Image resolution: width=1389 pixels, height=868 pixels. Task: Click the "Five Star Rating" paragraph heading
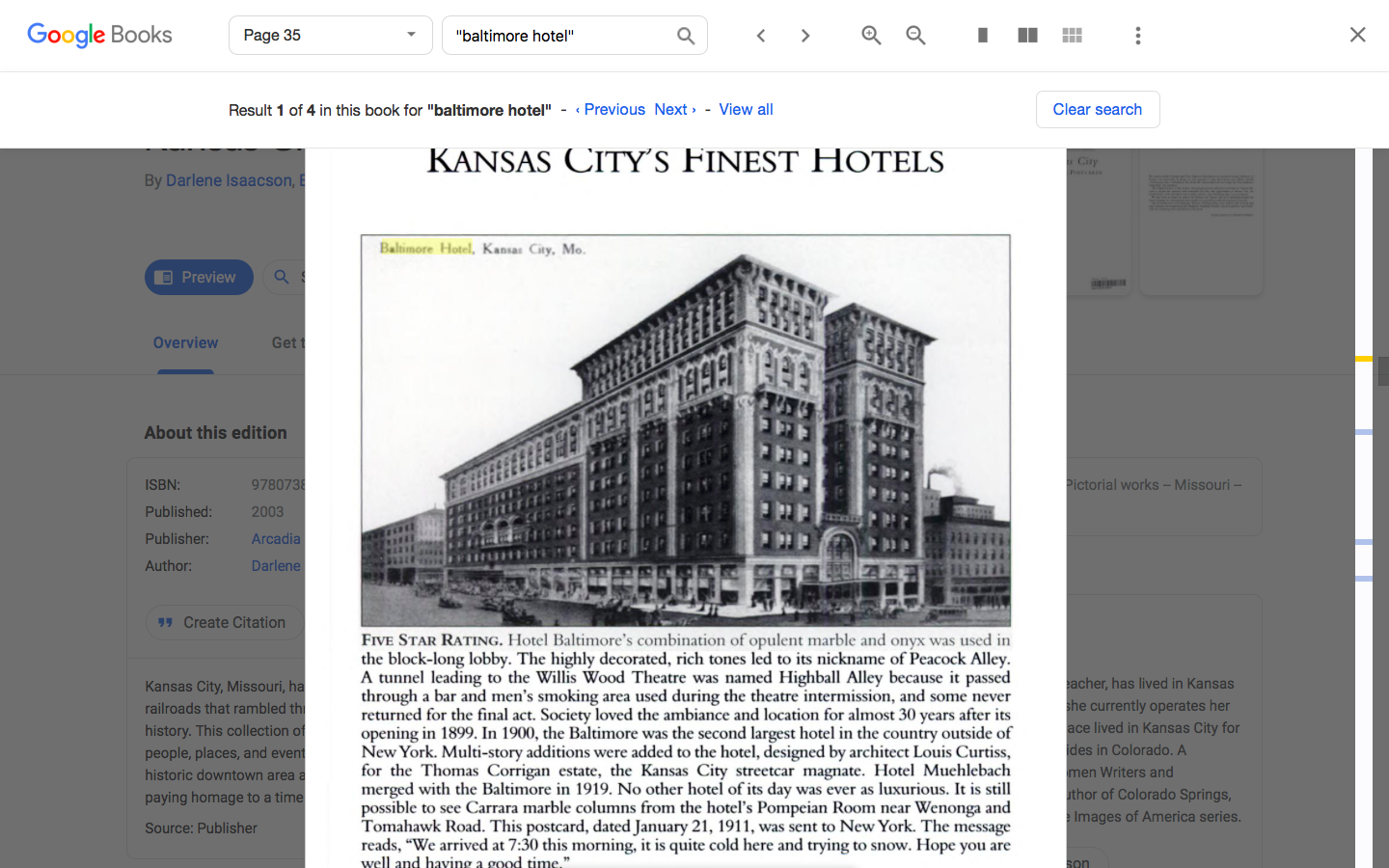coord(431,640)
